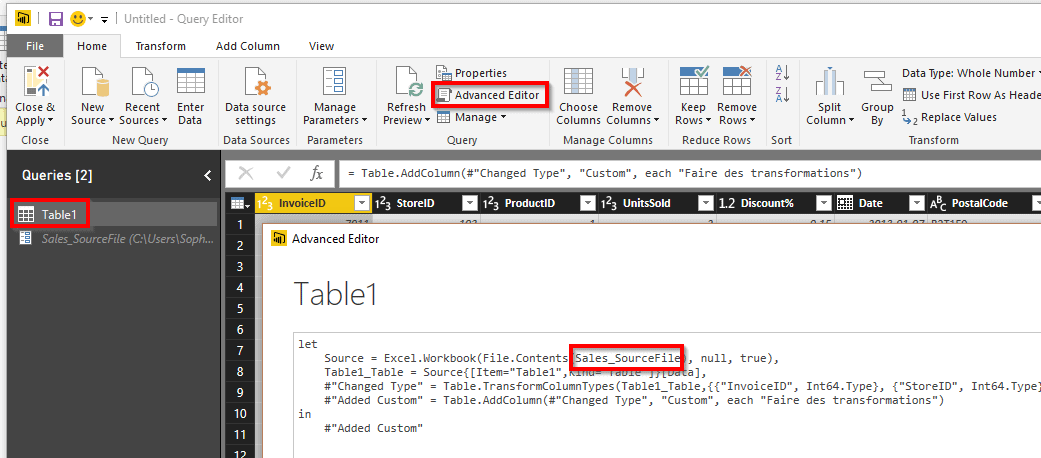Open the StoreID column filter dropdown
Screen dimensions: 1041x458
point(464,203)
